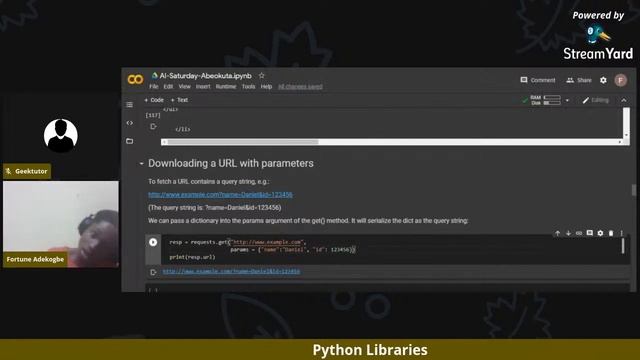
Task: Open the cell more-options menu
Action: coord(622,233)
